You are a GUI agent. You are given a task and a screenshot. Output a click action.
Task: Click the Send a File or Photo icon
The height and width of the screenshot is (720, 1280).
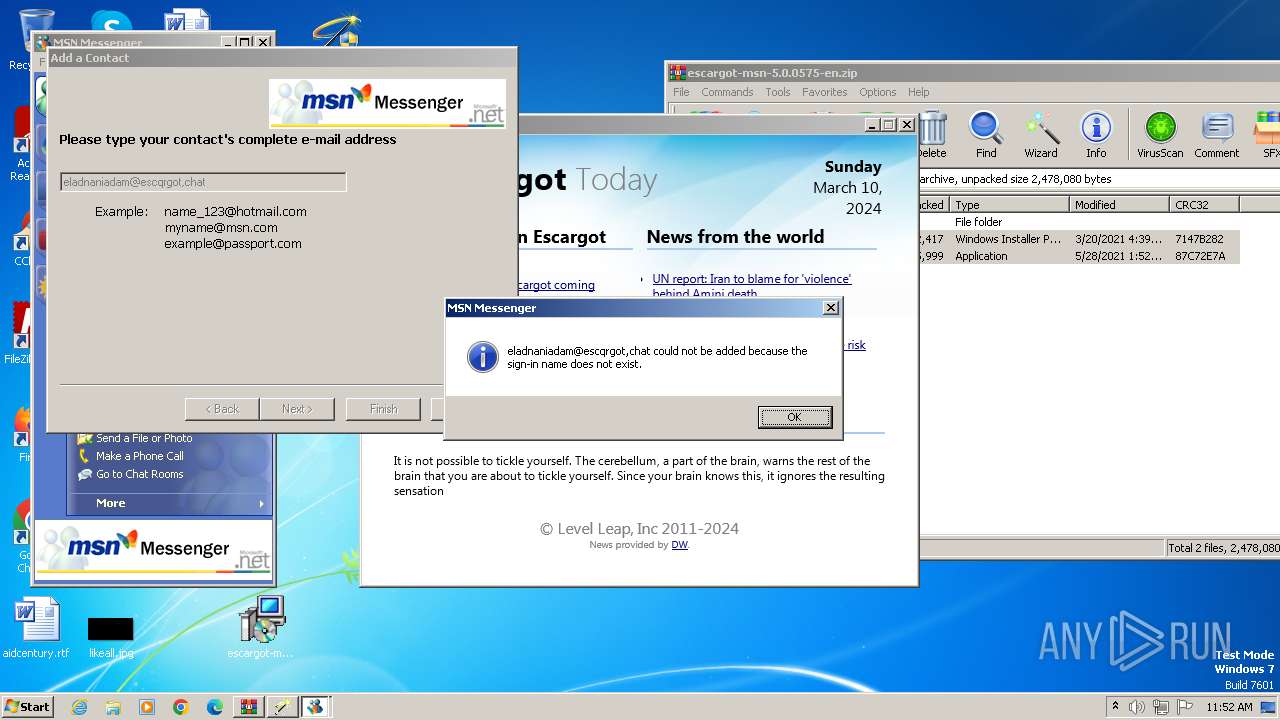click(84, 438)
